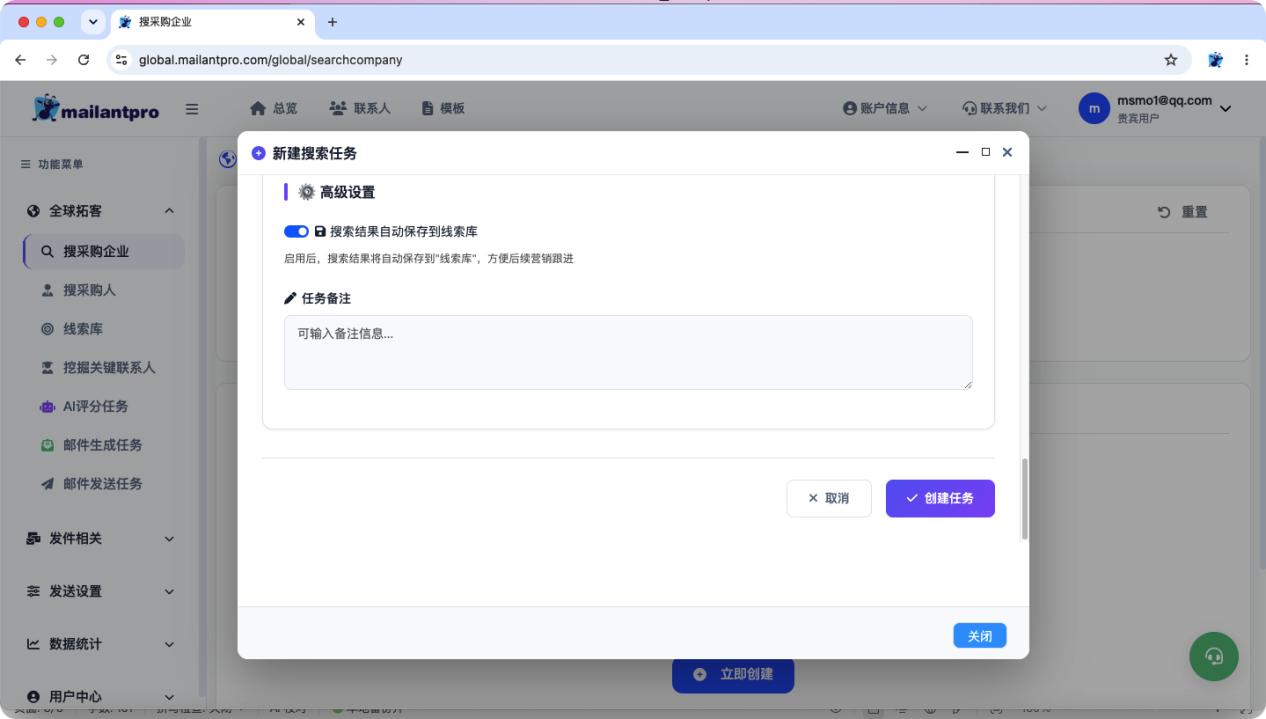Click the 邮件生成任务 mail icon

click(x=47, y=445)
